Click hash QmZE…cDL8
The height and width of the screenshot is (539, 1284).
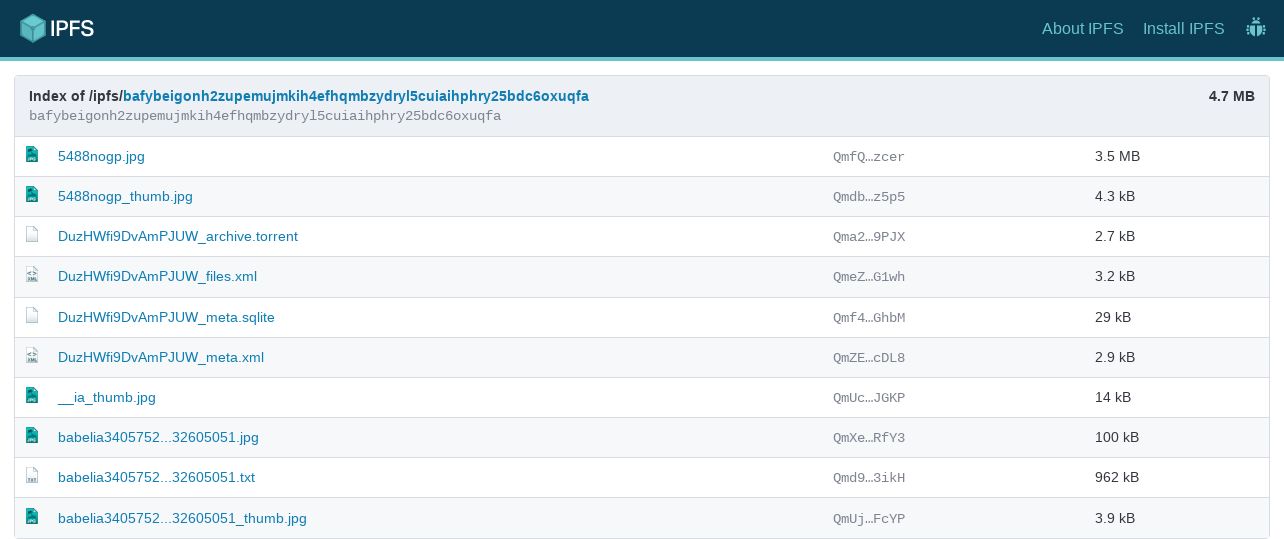coord(869,357)
